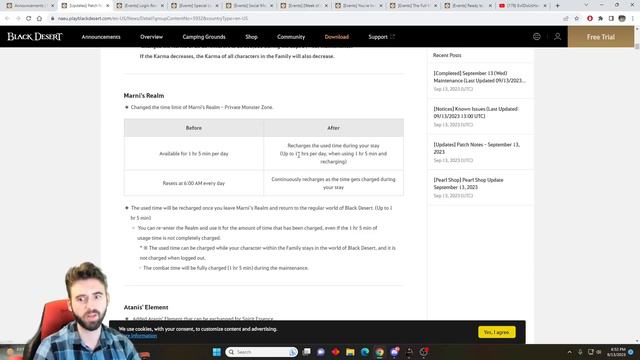This screenshot has width=640, height=360.
Task: Open the Announcements menu
Action: (101, 37)
